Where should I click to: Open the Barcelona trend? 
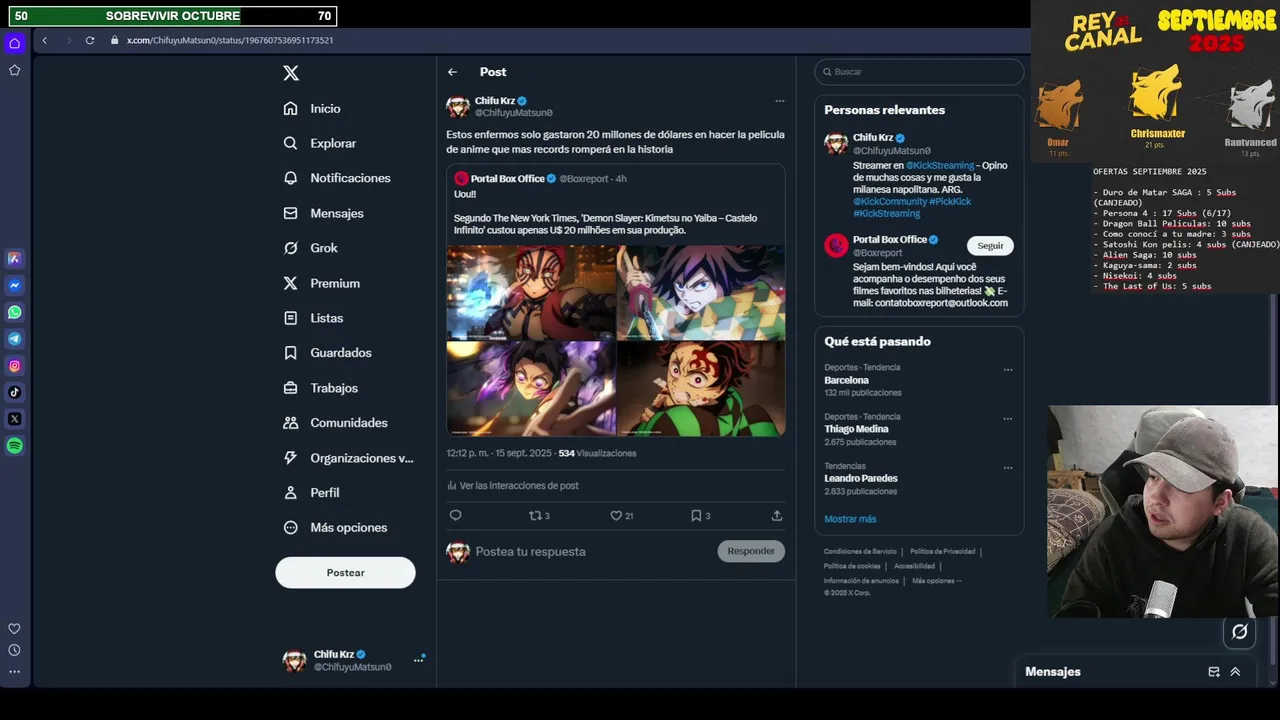[846, 381]
